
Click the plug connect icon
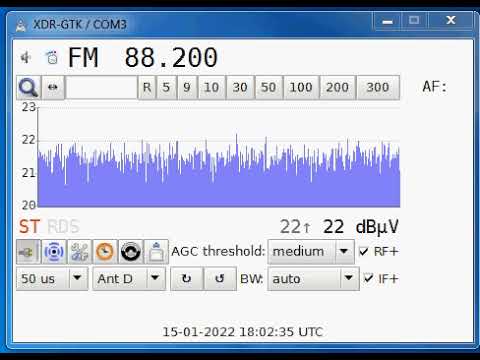click(x=28, y=252)
